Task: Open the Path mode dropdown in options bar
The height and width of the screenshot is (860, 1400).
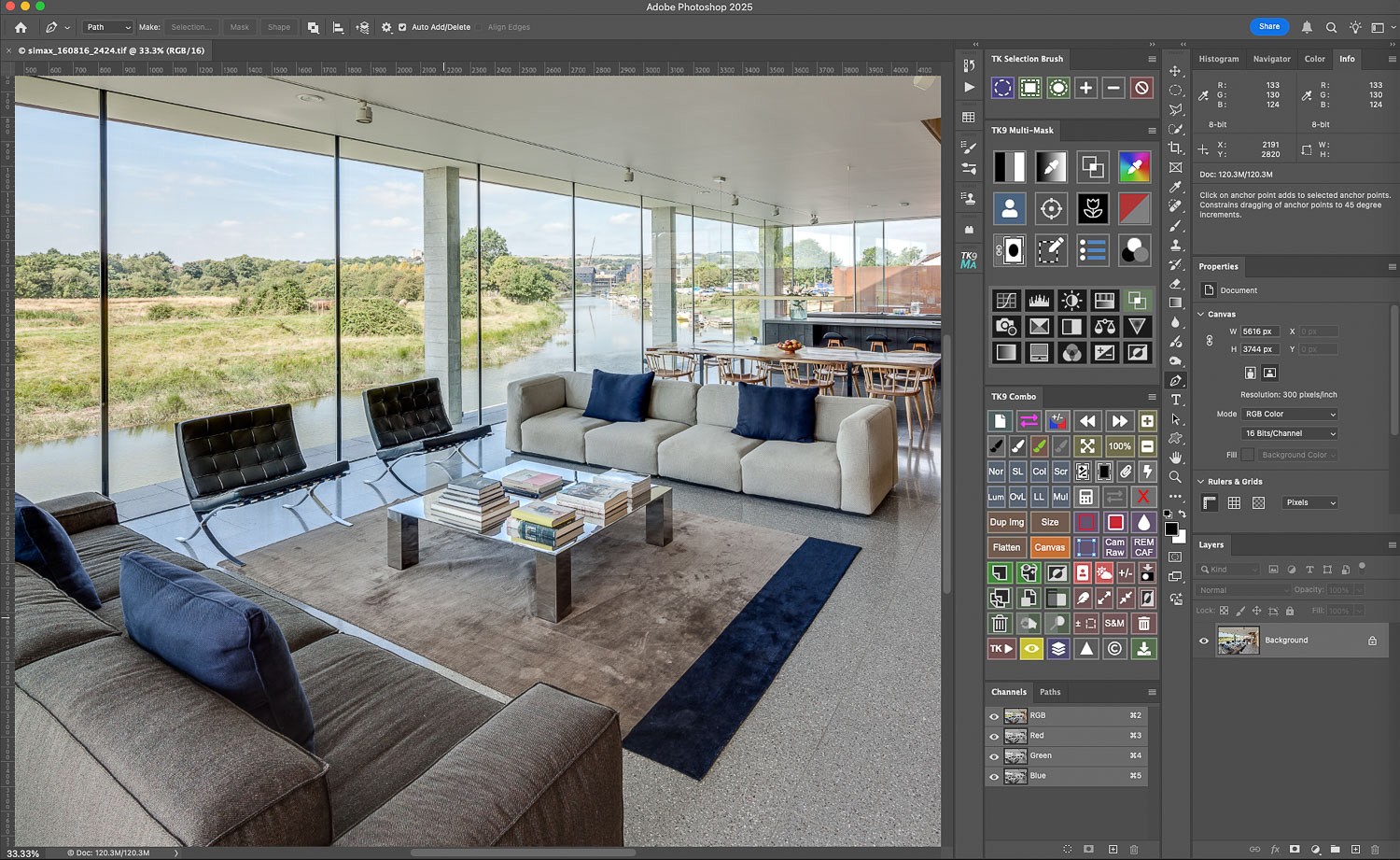Action: pyautogui.click(x=108, y=27)
